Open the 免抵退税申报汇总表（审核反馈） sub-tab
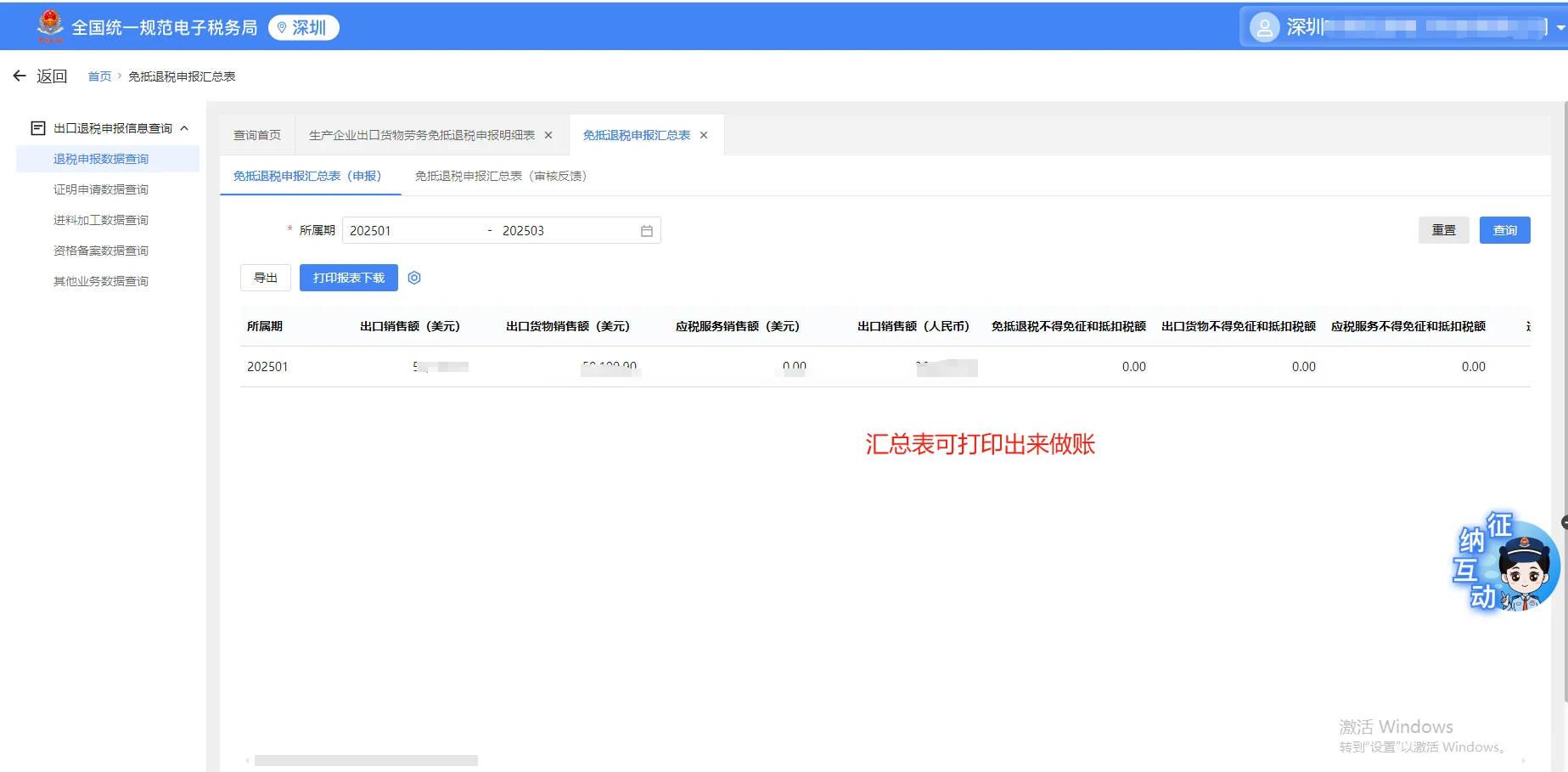The image size is (1568, 772). coord(499,177)
